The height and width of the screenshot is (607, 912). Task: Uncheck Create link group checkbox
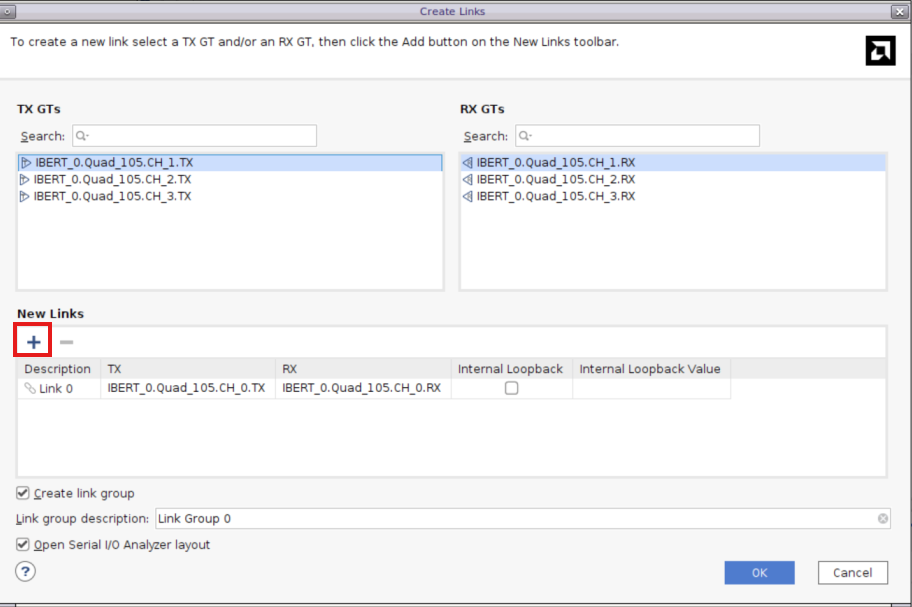coord(23,493)
